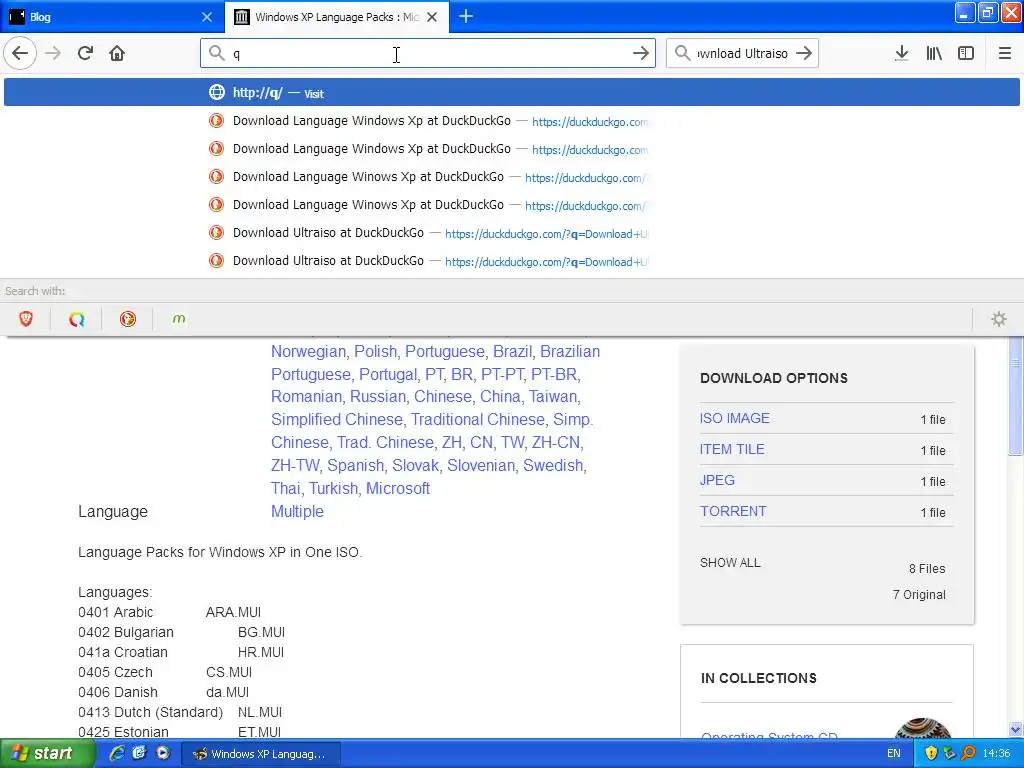Click the Polish topic link
Screen dimensions: 1024x768
375,351
